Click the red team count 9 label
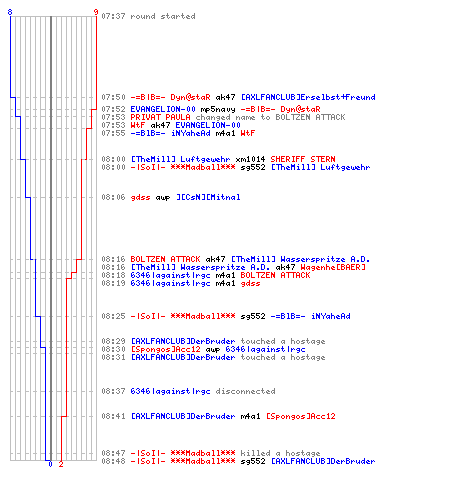The image size is (450, 500). pos(96,12)
